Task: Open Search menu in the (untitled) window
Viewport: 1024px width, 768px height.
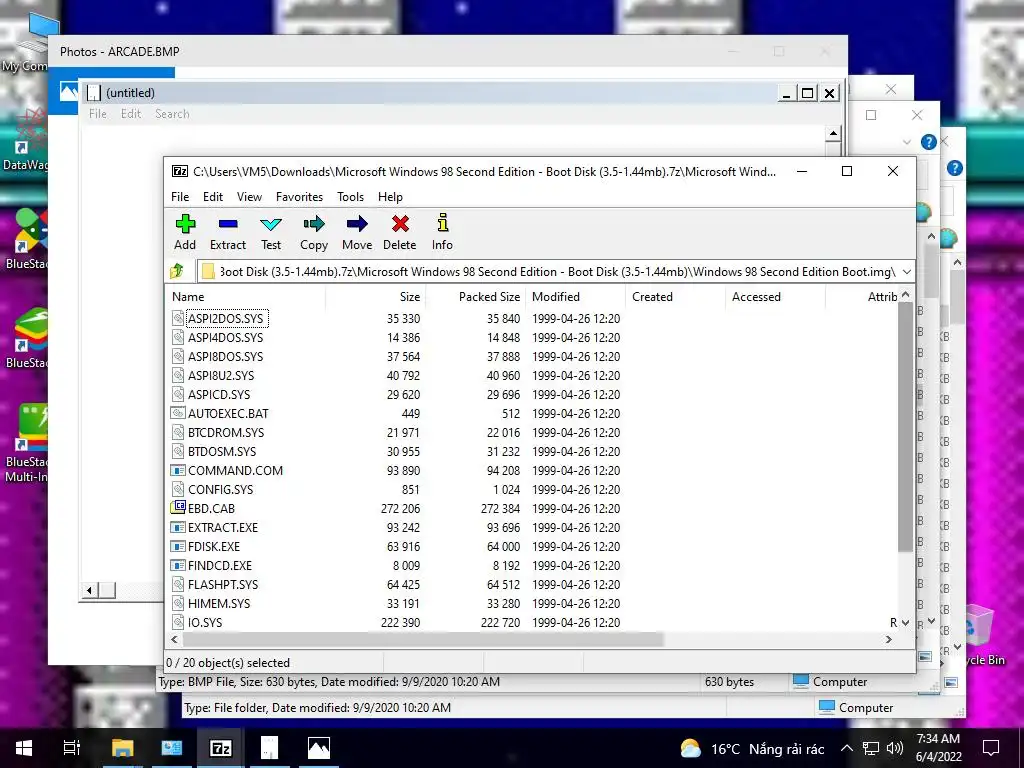Action: pyautogui.click(x=172, y=114)
